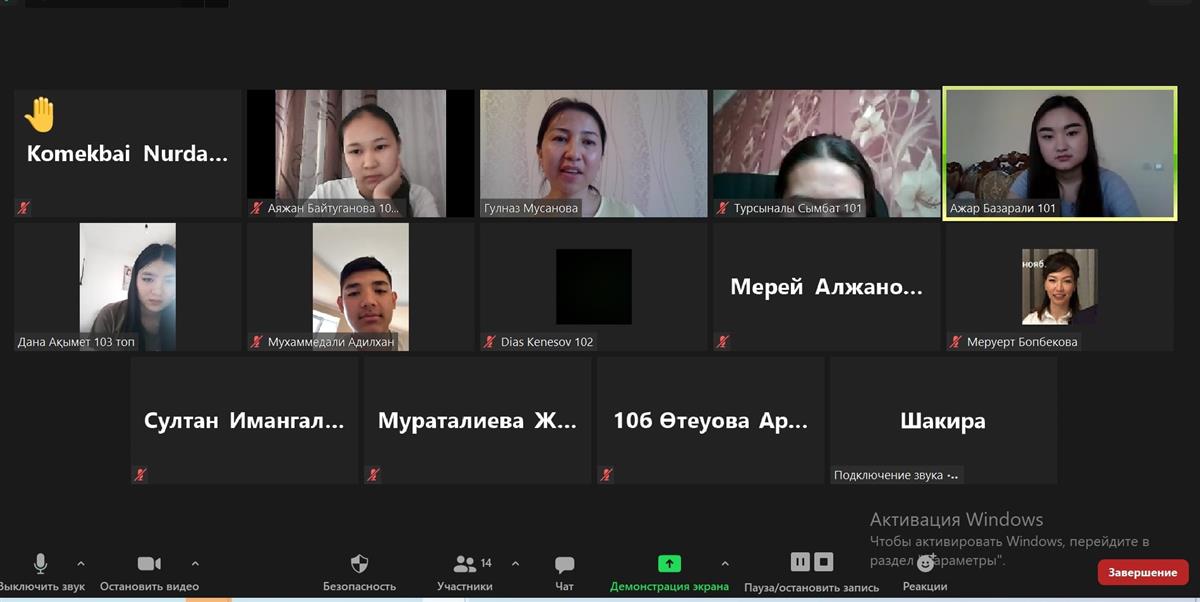Click the raised hand icon on Komekbai's tile
Viewport: 1200px width, 602px height.
(x=40, y=114)
